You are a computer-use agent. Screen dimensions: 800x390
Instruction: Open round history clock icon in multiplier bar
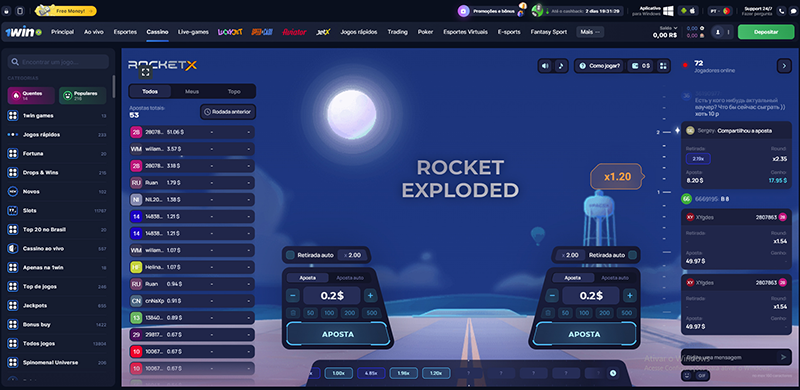613,373
